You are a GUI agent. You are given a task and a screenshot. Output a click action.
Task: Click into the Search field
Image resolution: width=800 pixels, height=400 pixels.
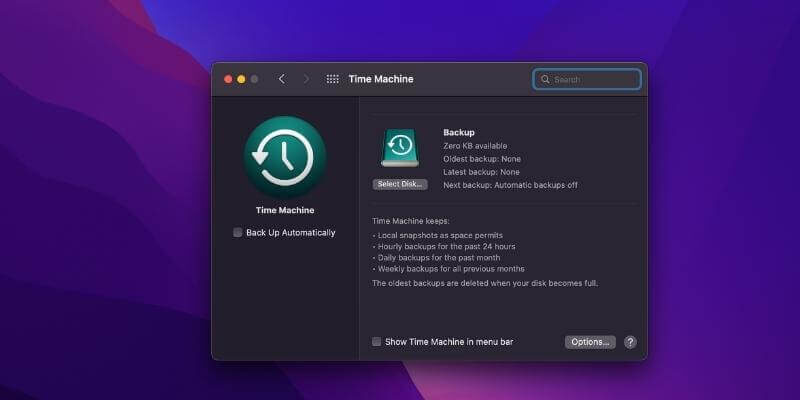point(587,80)
